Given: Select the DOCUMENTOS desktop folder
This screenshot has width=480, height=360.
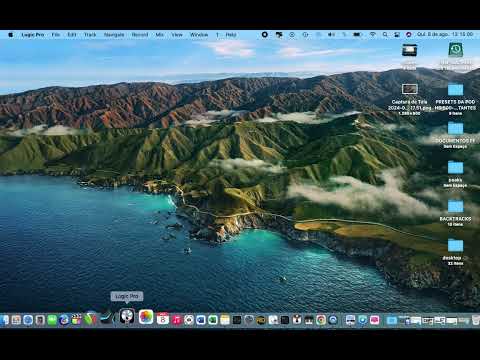Looking at the screenshot, I should pyautogui.click(x=455, y=128).
